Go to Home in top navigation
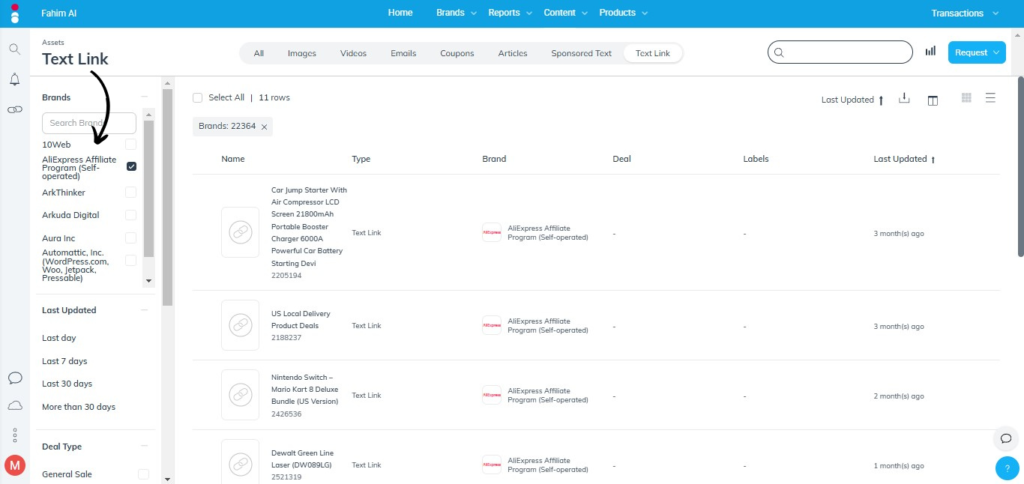Screen dimensions: 1024x484 [400, 12]
